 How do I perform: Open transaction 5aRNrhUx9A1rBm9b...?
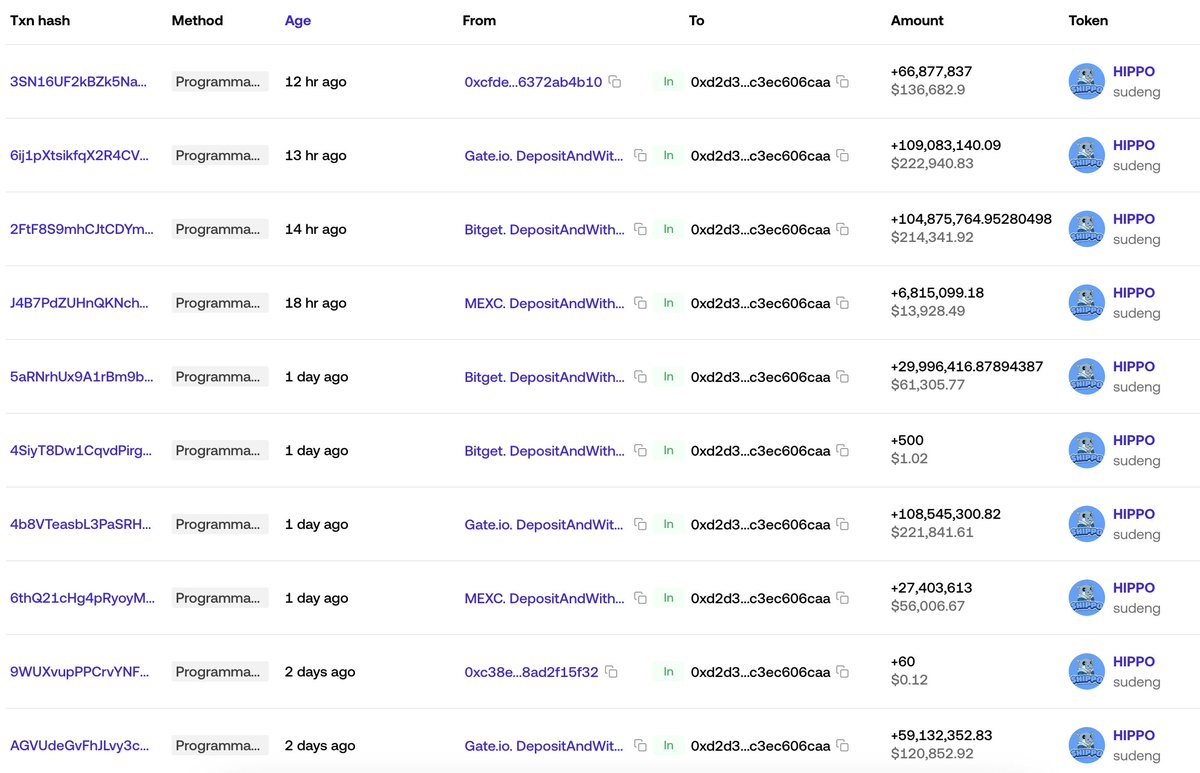pos(82,377)
